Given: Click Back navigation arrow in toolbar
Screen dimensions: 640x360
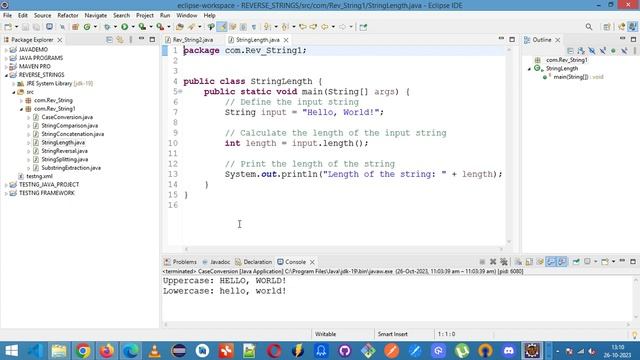Looking at the screenshot, I should (x=324, y=27).
